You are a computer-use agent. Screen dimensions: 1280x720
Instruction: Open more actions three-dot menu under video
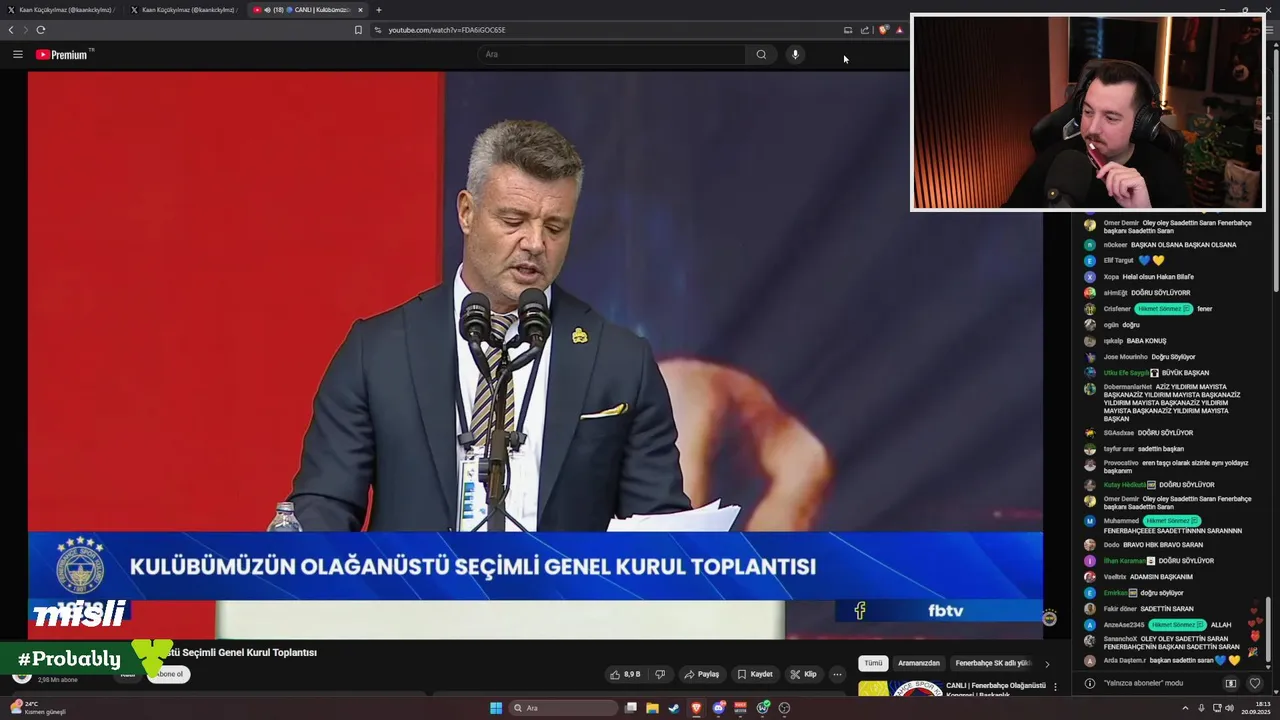(x=838, y=674)
